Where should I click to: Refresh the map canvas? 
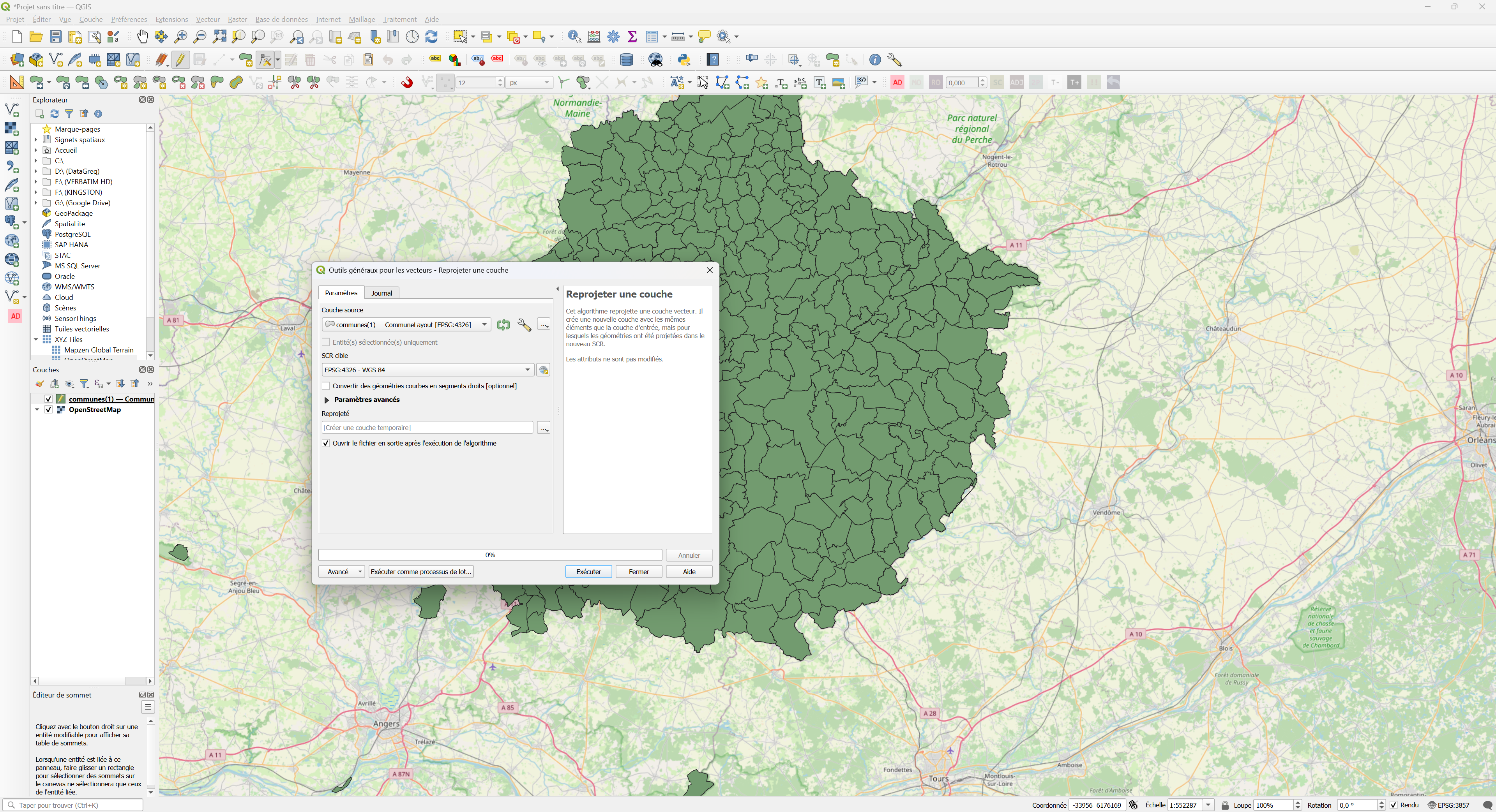click(431, 37)
